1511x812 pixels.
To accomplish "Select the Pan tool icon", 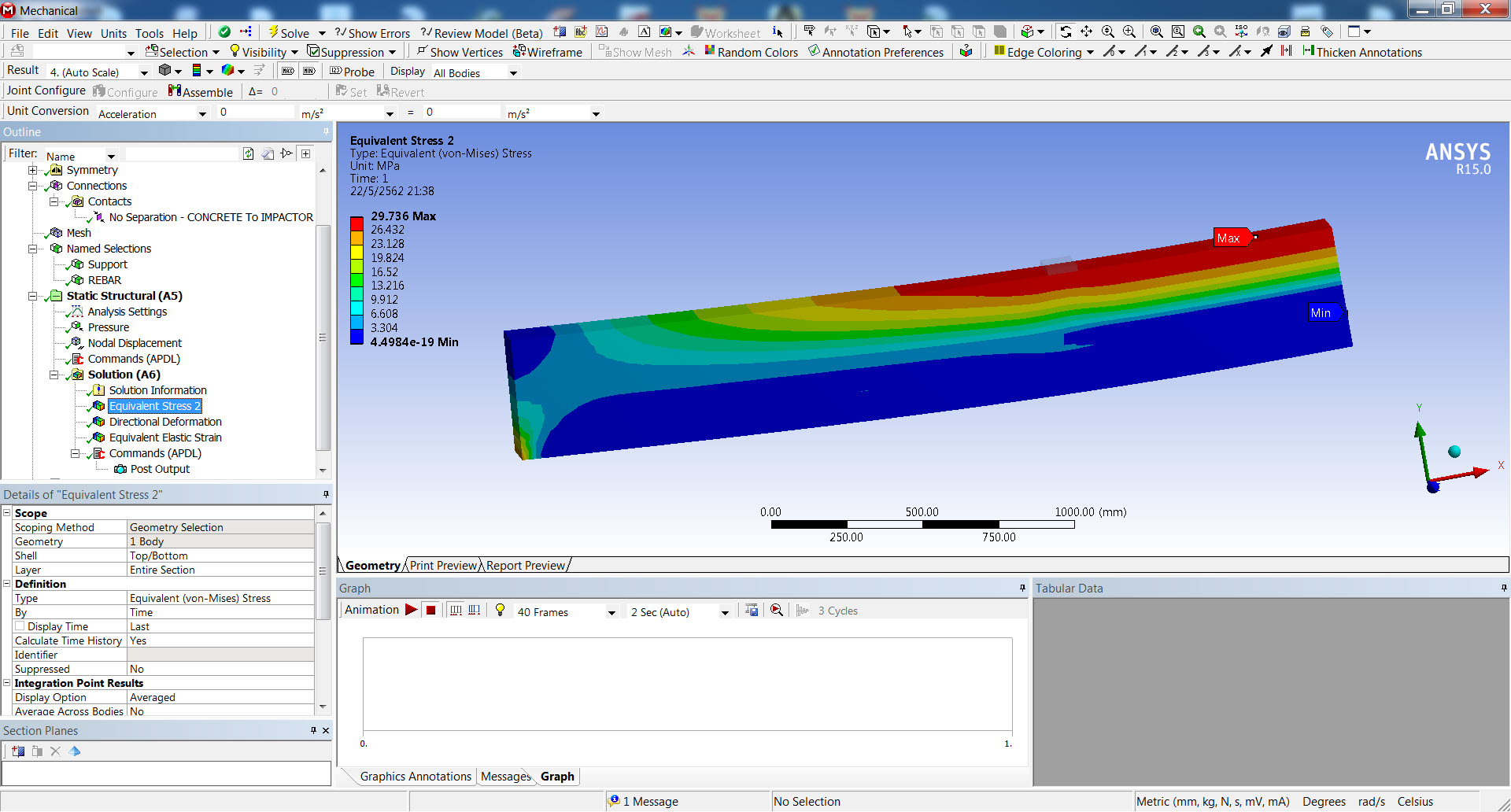I will (1086, 31).
